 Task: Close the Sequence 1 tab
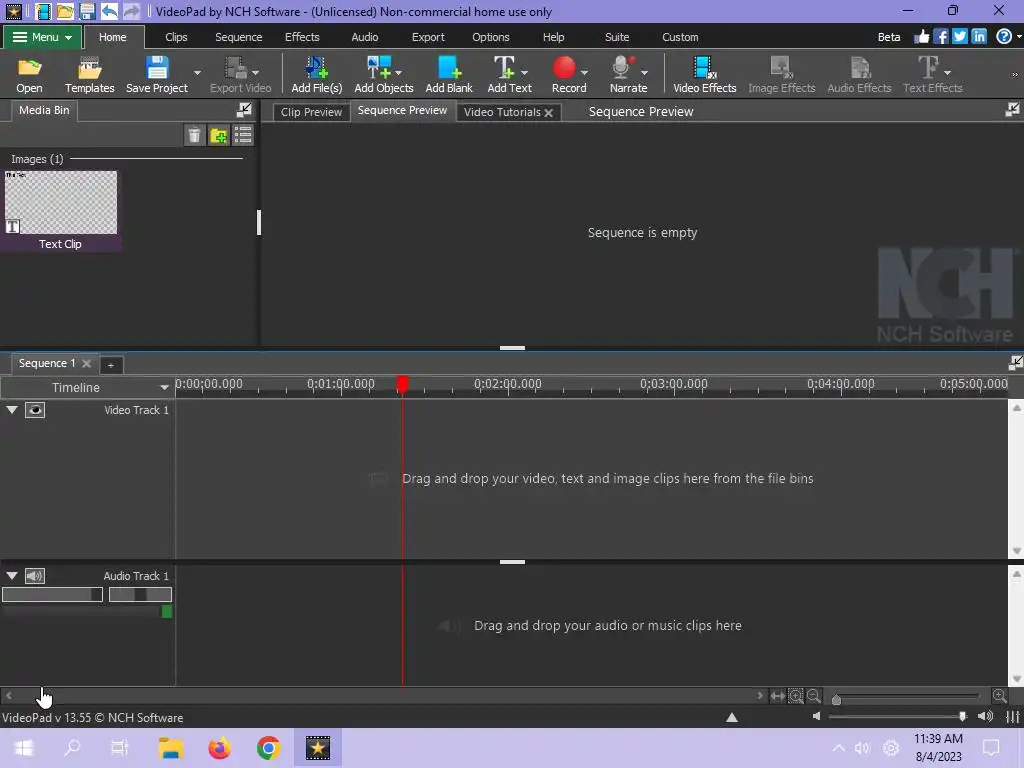coord(86,363)
